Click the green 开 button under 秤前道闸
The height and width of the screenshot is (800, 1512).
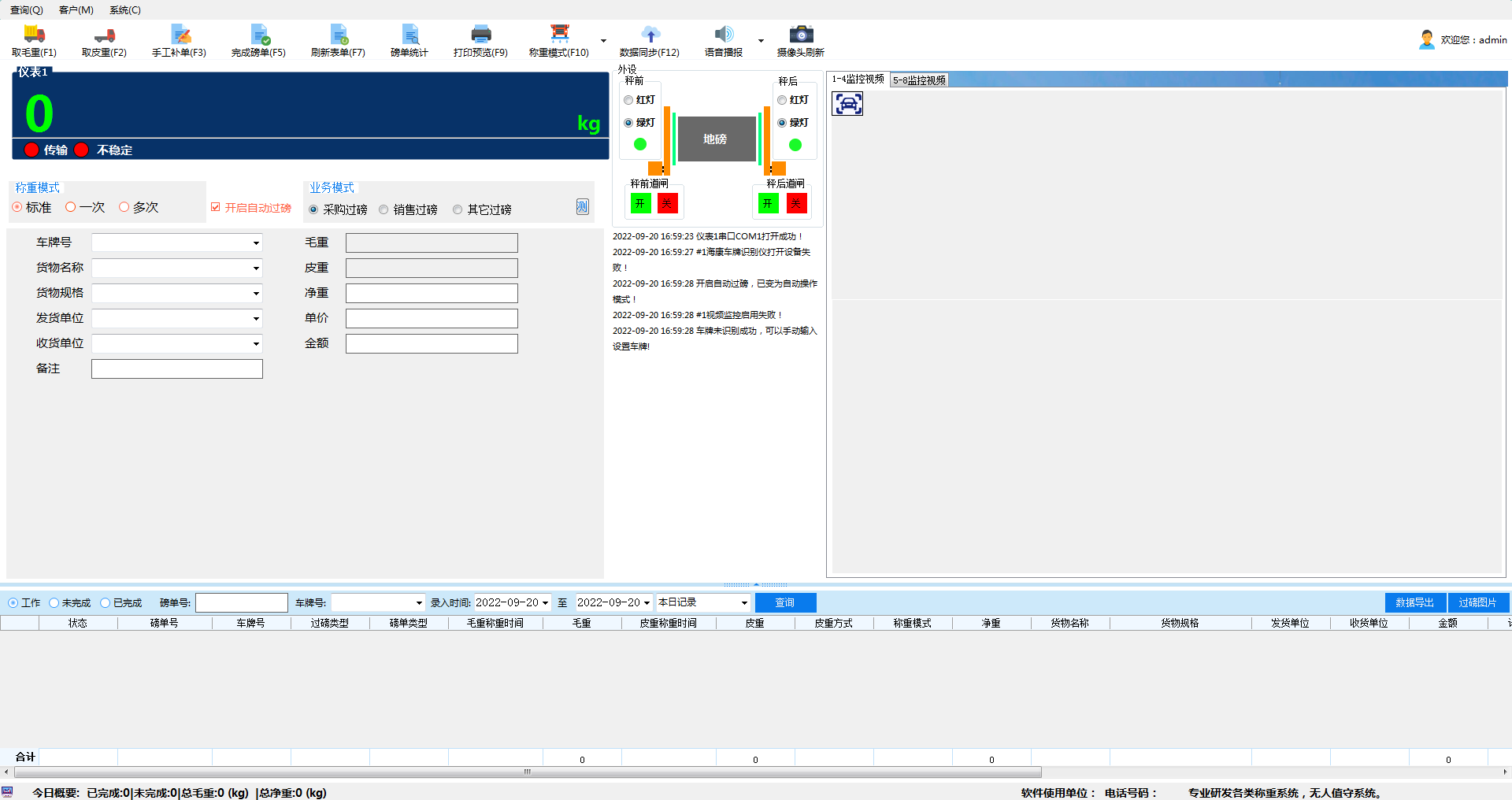[640, 204]
